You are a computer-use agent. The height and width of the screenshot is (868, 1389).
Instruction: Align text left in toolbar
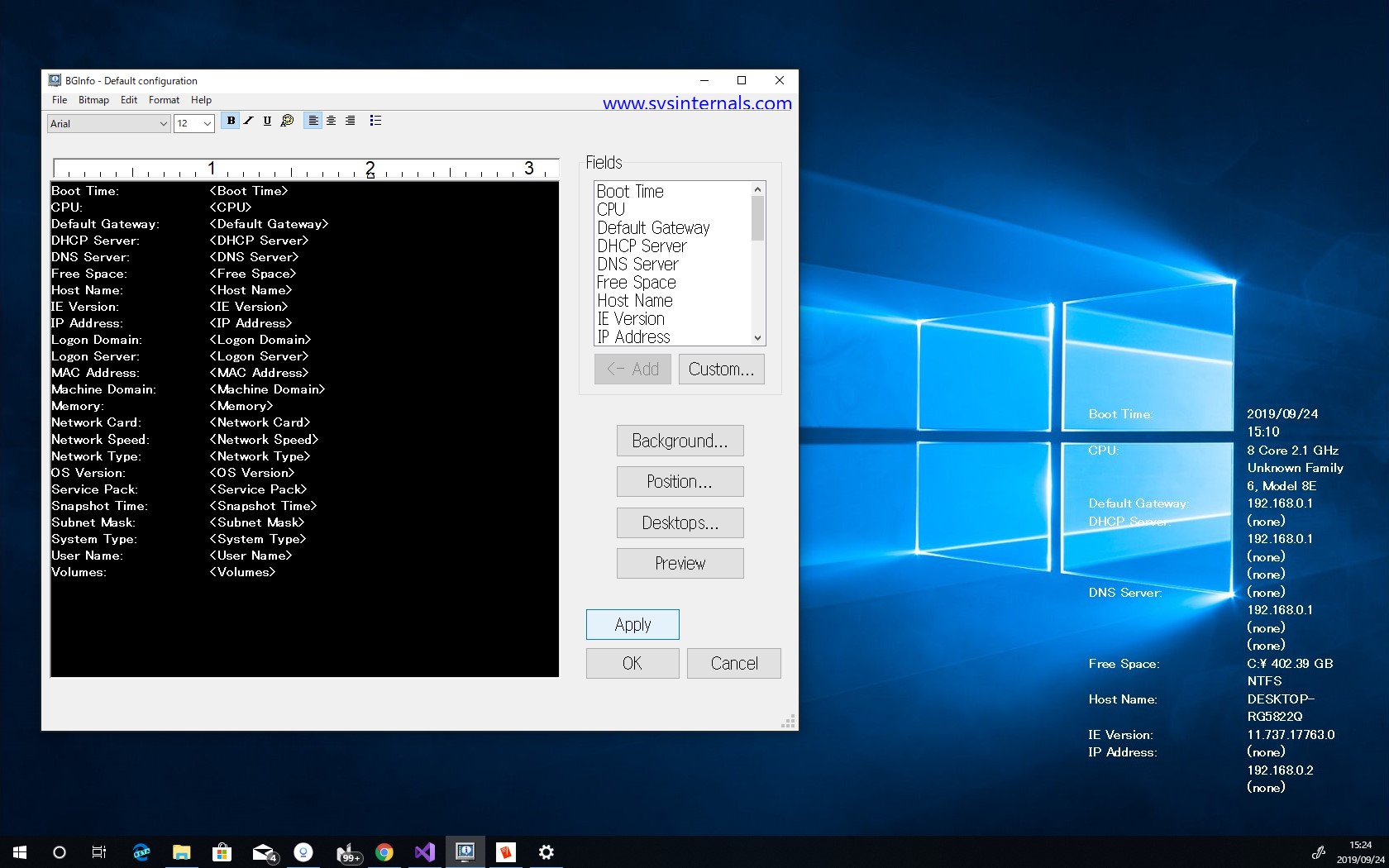313,121
